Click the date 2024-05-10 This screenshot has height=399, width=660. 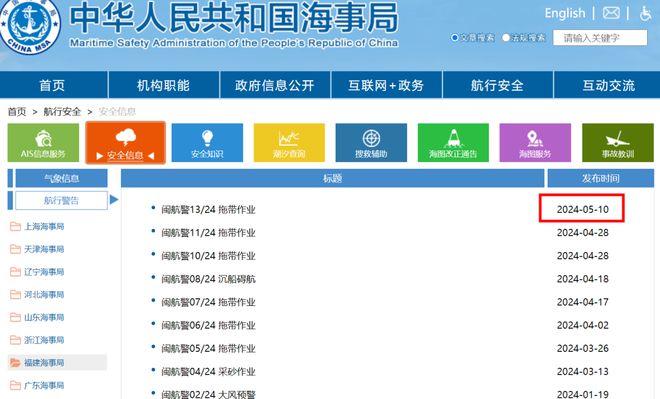tap(583, 209)
